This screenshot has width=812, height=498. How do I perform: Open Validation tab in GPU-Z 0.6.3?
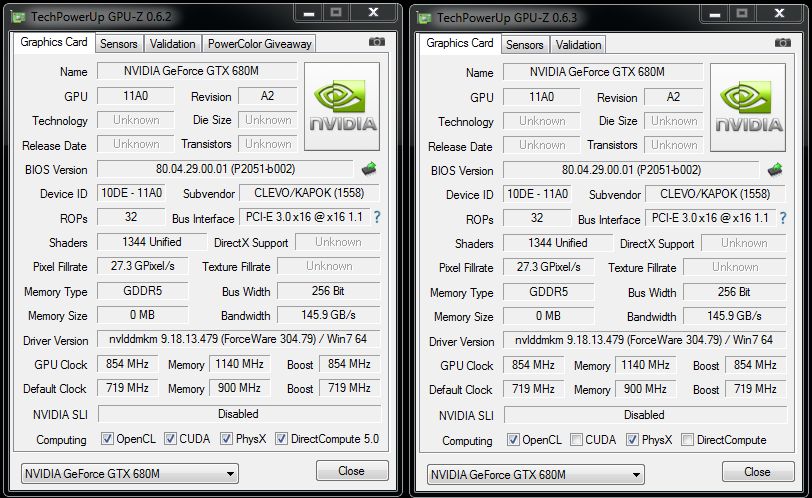pyautogui.click(x=578, y=45)
